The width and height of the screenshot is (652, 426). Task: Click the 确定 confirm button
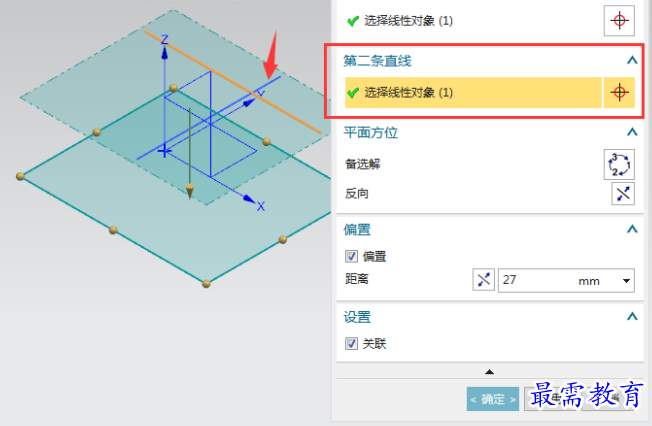[x=493, y=399]
